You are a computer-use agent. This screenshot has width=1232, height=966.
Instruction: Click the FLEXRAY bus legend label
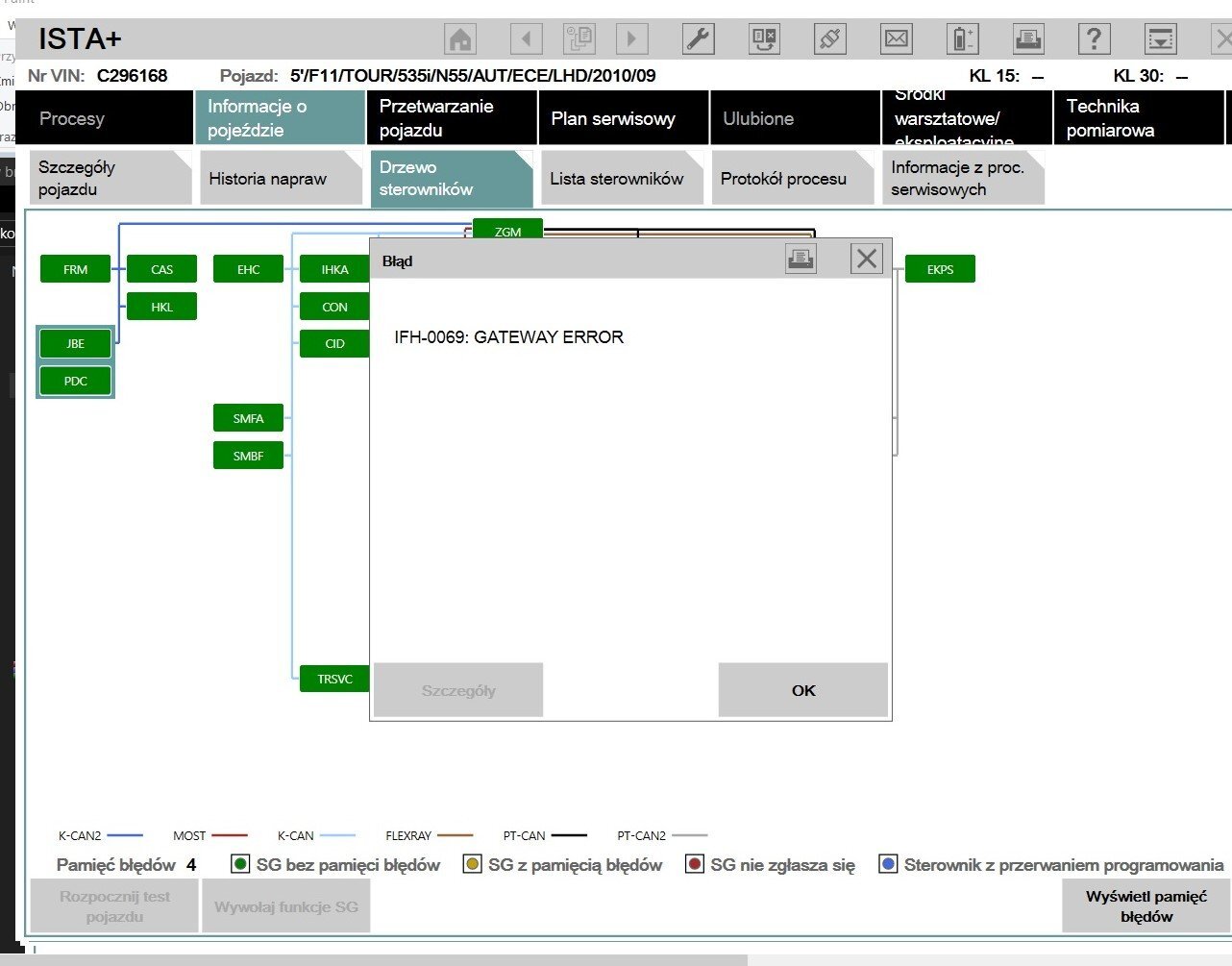point(408,835)
